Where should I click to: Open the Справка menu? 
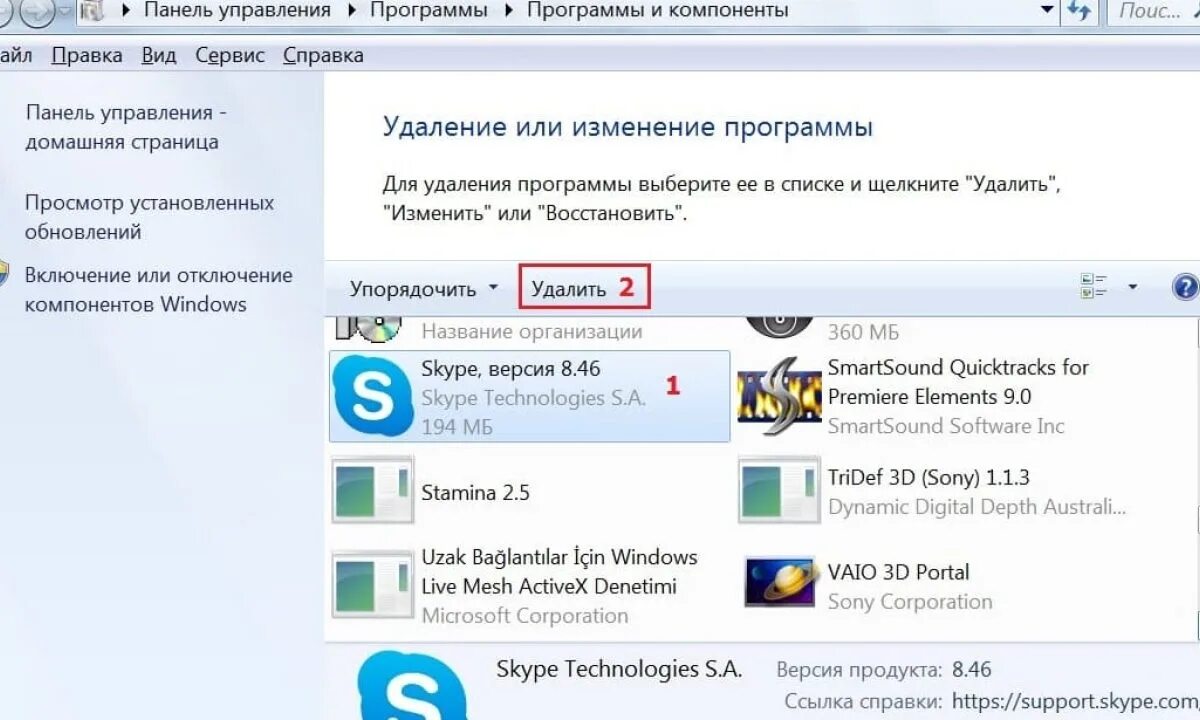coord(323,56)
